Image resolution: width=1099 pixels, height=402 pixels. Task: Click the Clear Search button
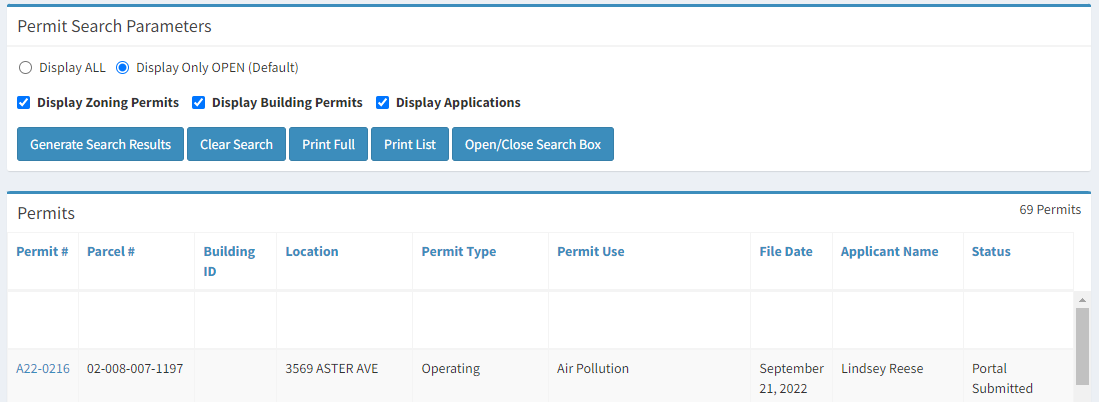coord(236,144)
